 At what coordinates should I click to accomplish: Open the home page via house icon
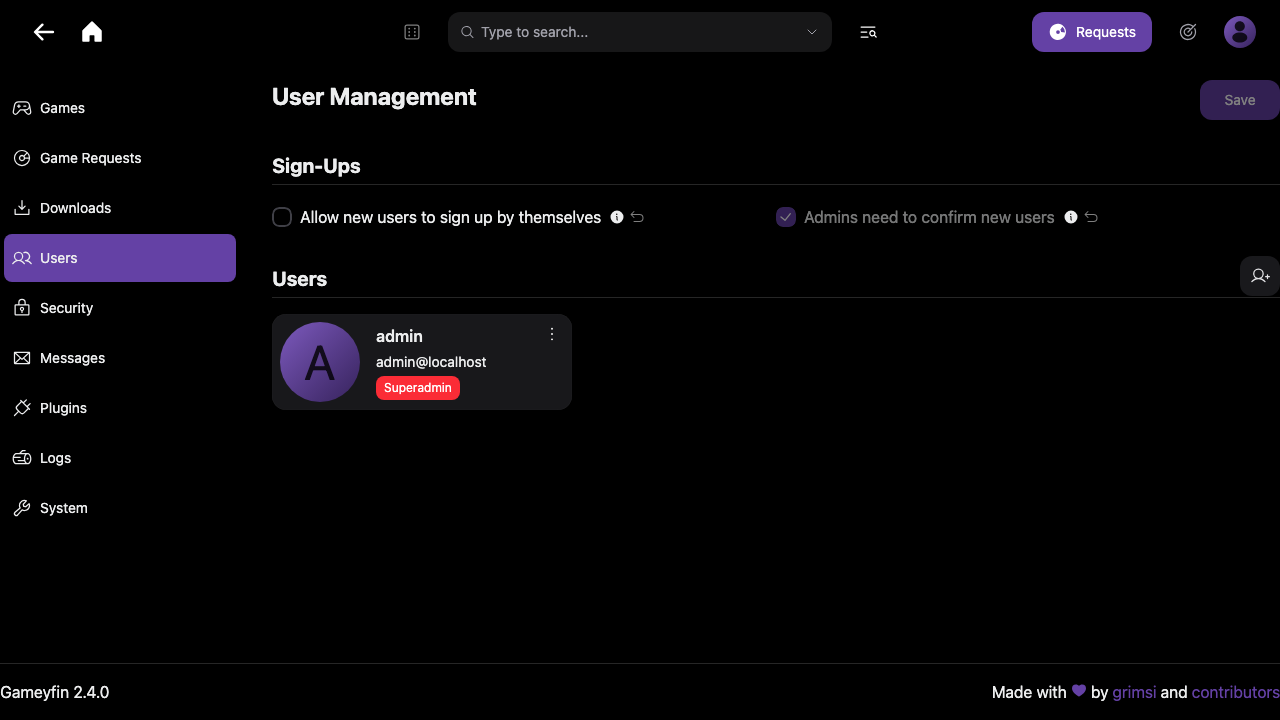(x=92, y=32)
